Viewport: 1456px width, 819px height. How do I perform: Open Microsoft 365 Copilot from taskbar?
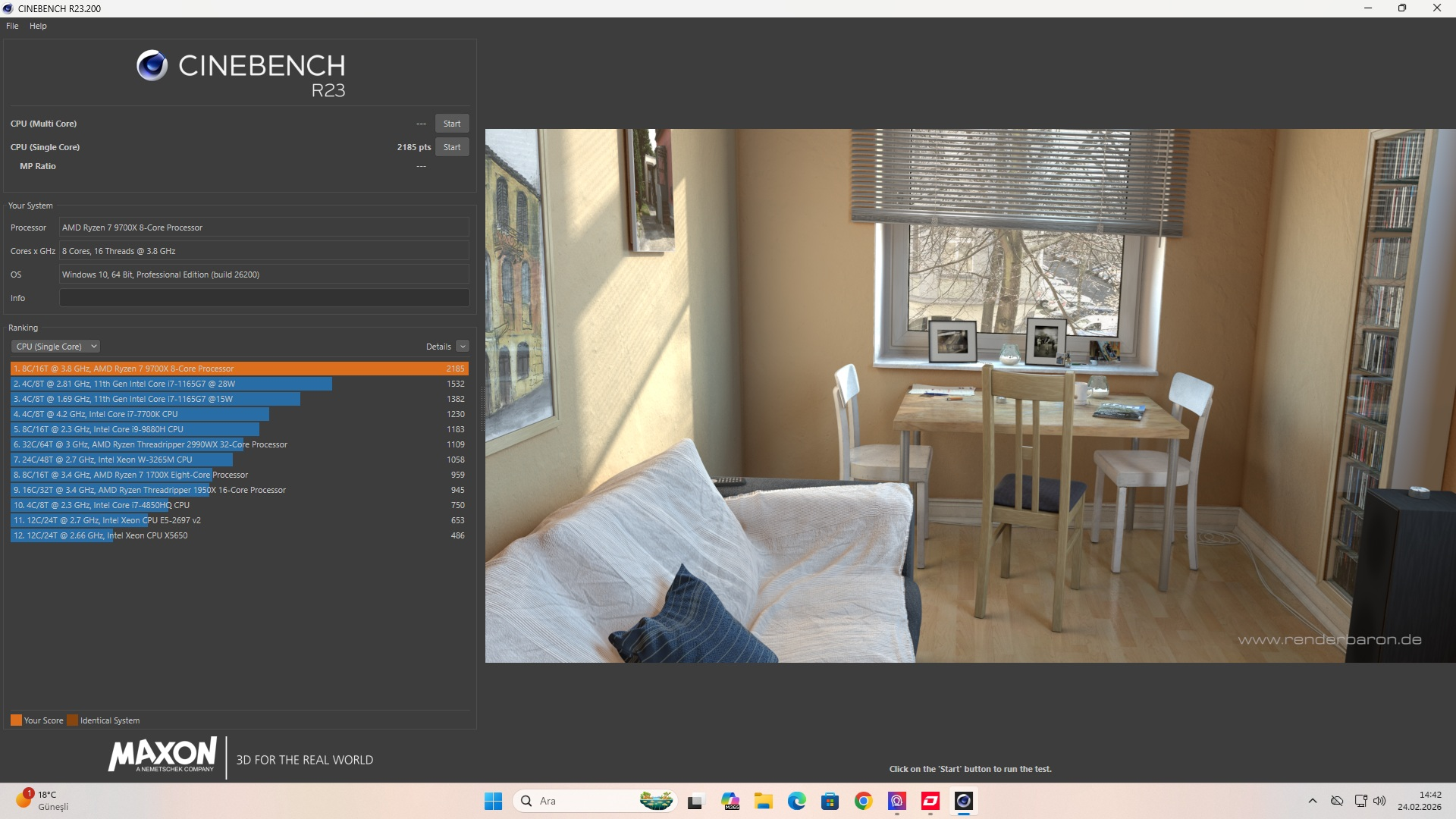[x=730, y=801]
